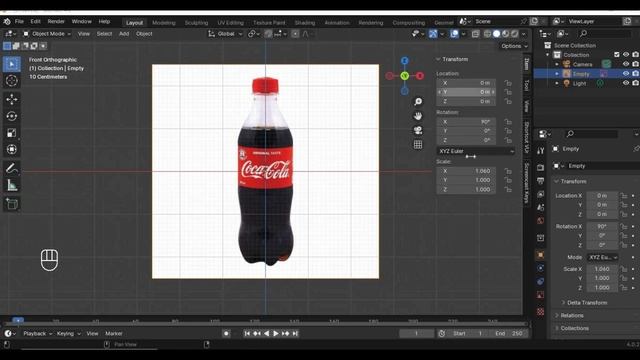640x360 pixels.
Task: Open the Render properties tab icon
Action: tap(540, 167)
